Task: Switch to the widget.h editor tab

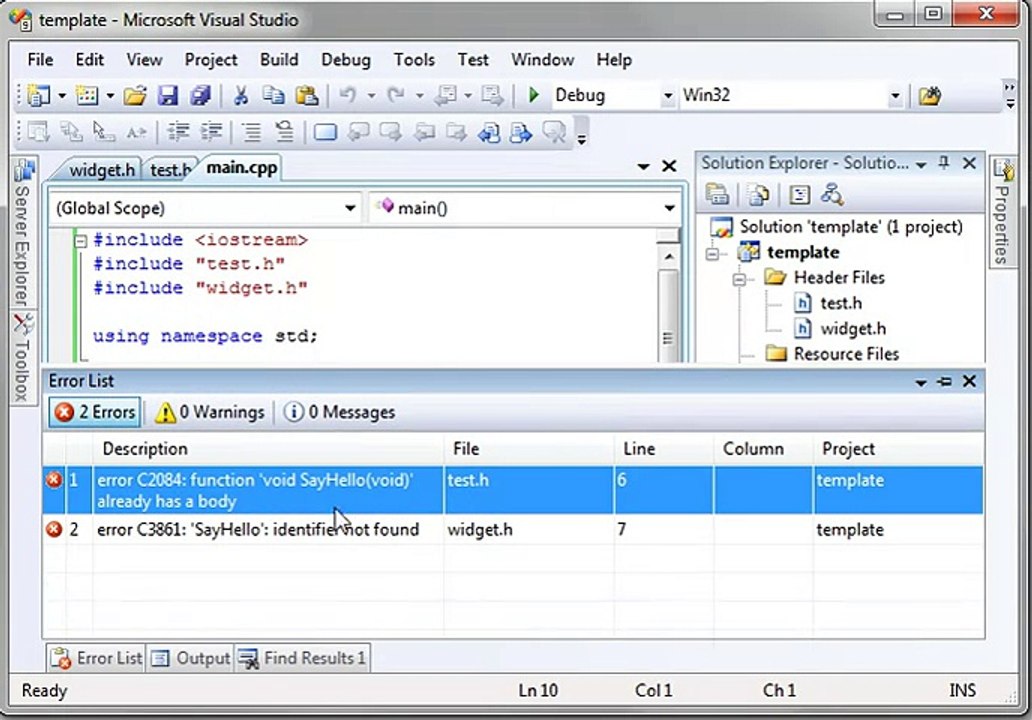Action: (x=101, y=170)
